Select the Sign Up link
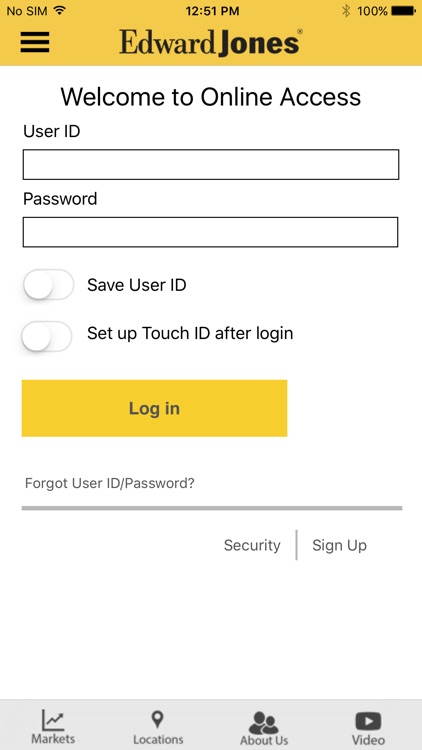 click(x=339, y=545)
